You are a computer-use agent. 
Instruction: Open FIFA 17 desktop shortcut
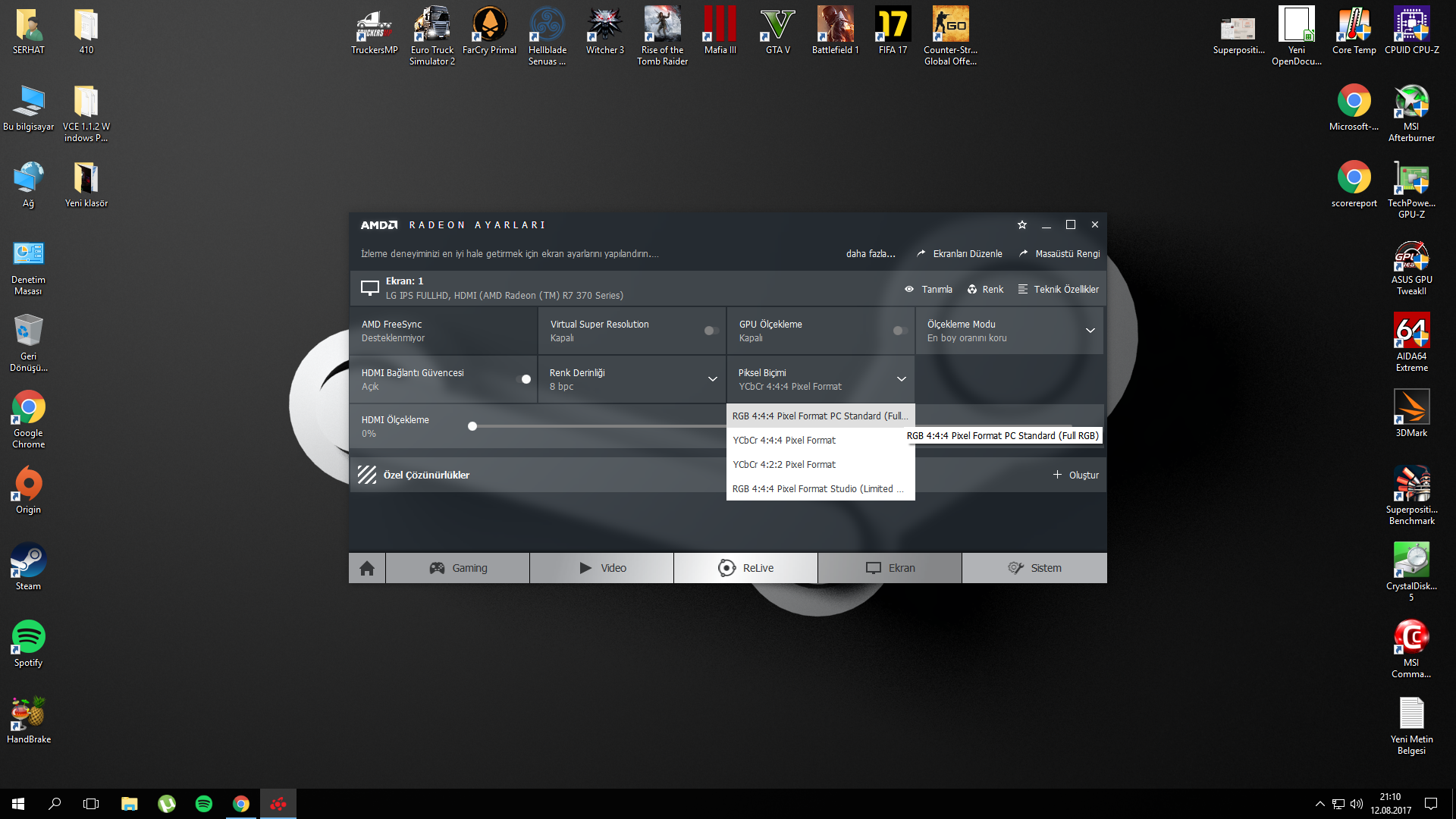(x=893, y=32)
